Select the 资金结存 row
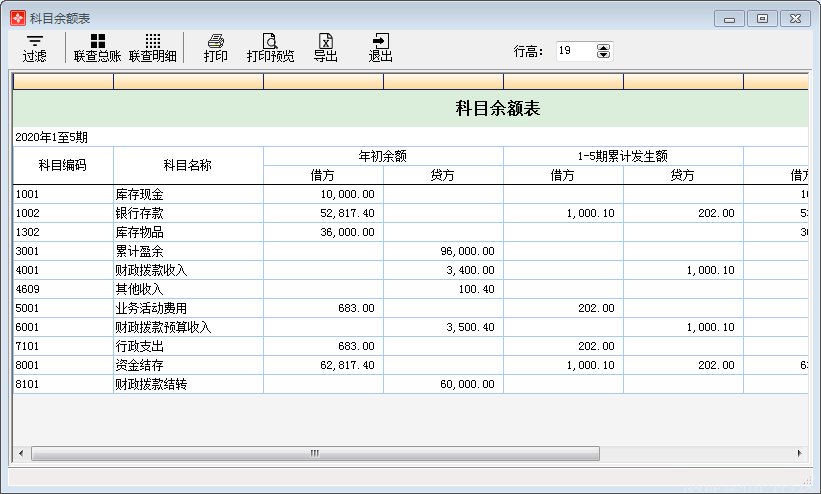 (x=188, y=365)
